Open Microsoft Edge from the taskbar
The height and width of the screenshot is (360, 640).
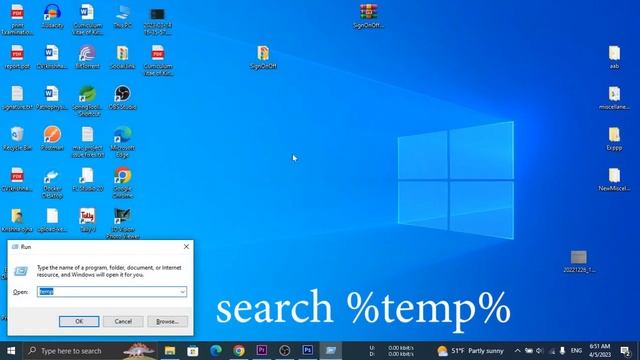216,350
